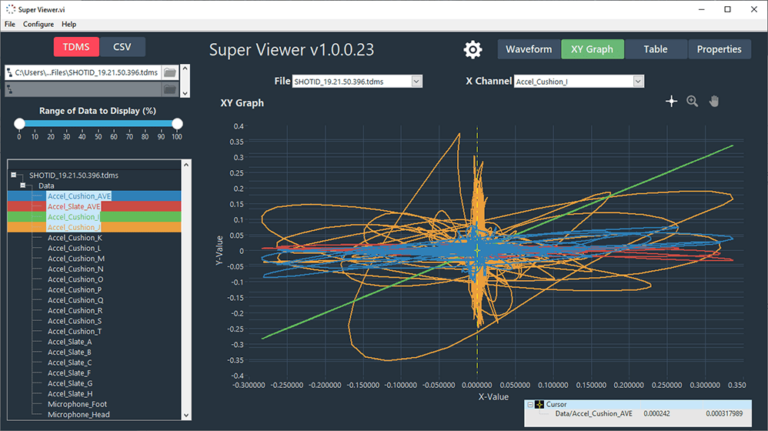Select the crosshair cursor tool
Viewport: 768px width, 431px height.
[x=672, y=102]
